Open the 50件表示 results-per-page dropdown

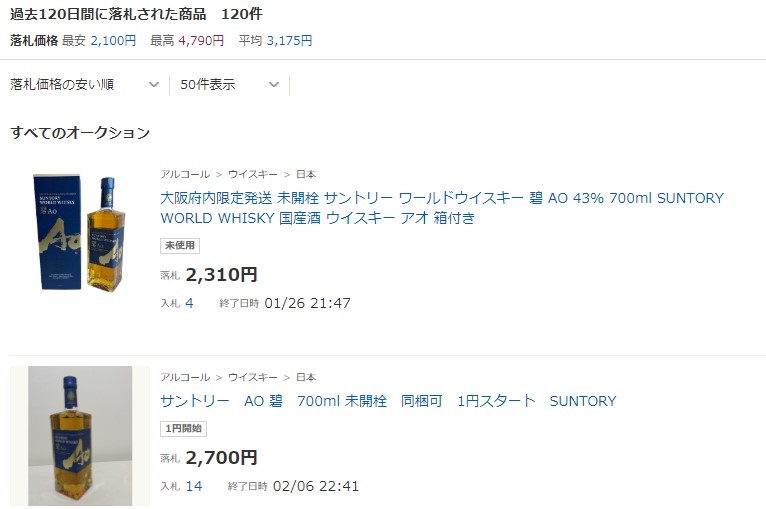click(x=230, y=85)
